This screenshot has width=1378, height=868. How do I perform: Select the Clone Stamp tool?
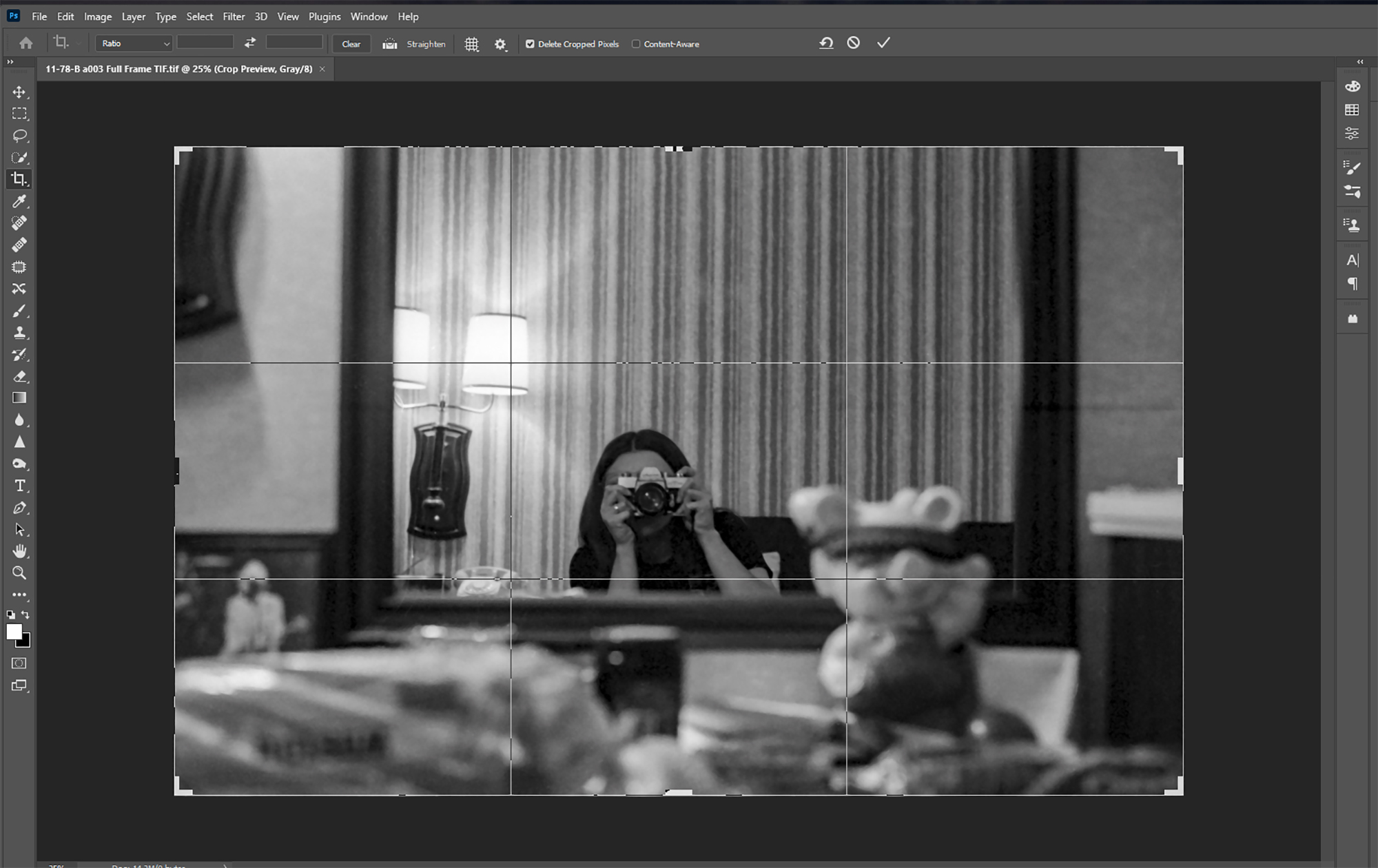click(19, 333)
